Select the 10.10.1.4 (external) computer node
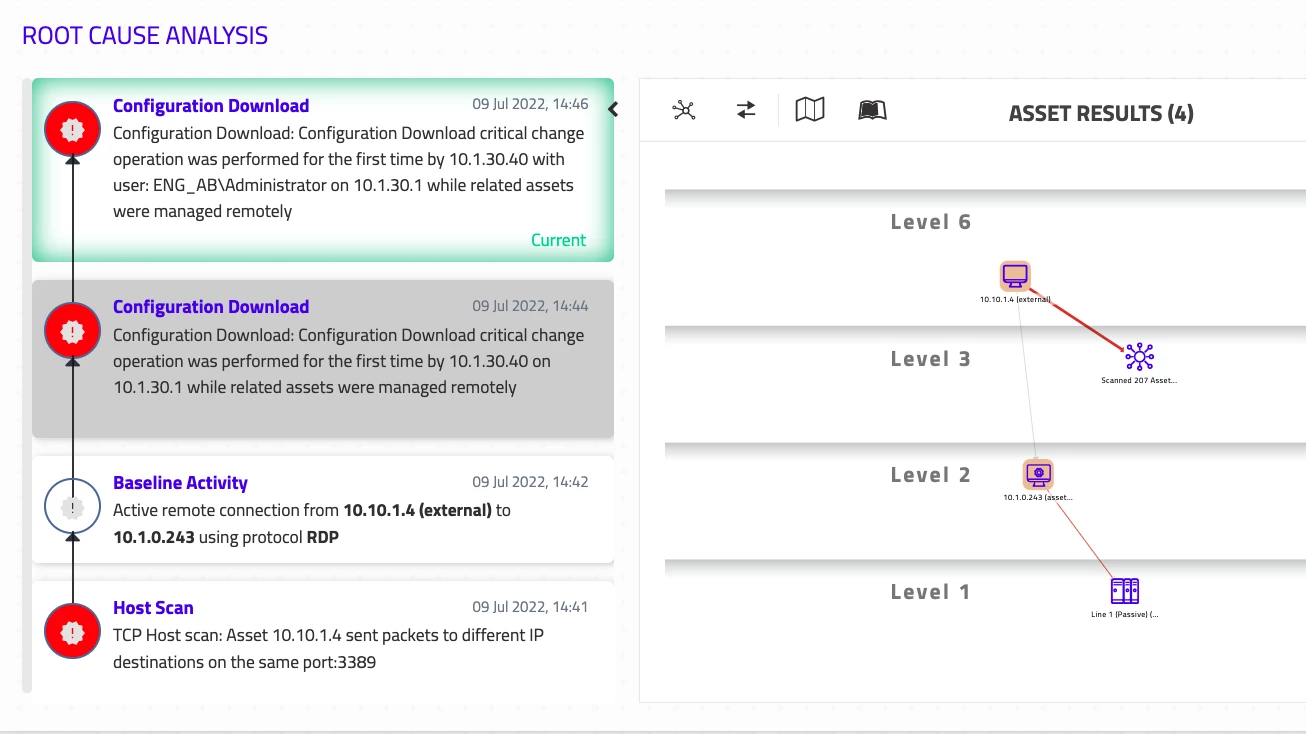Screen dimensions: 1306x734 1015,275
